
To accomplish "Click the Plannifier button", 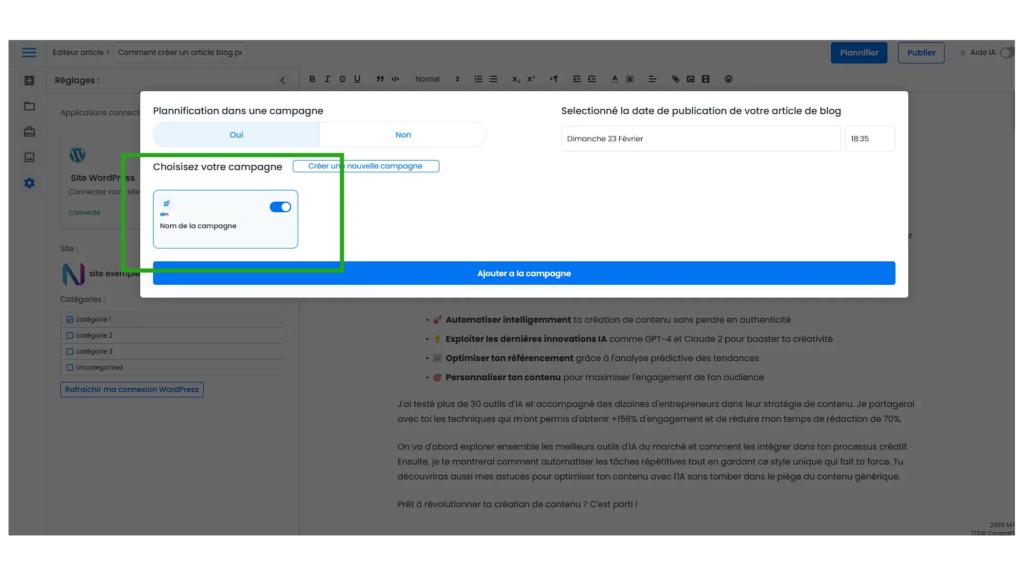I will click(859, 53).
